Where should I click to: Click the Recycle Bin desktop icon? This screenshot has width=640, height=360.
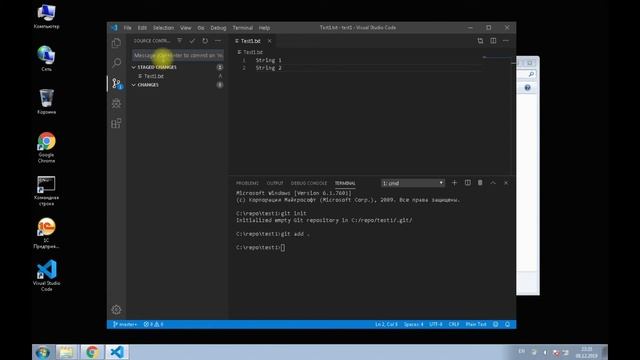click(x=47, y=102)
